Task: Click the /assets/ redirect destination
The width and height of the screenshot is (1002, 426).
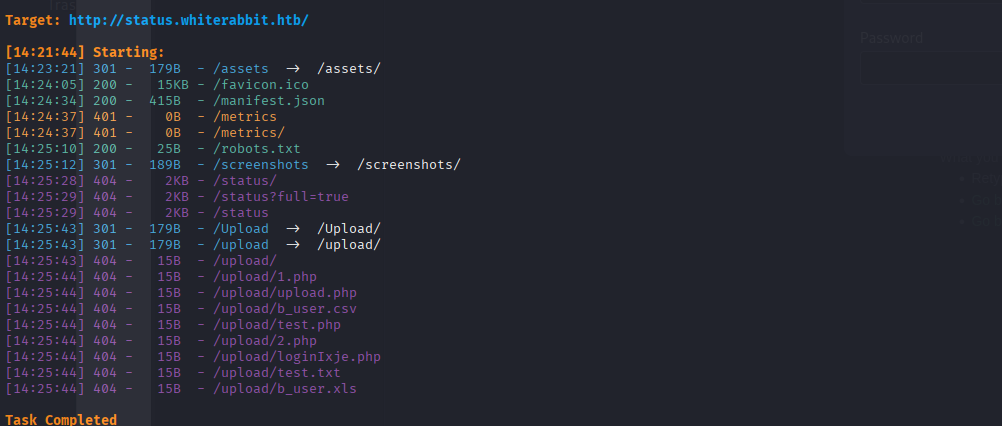Action: point(348,68)
